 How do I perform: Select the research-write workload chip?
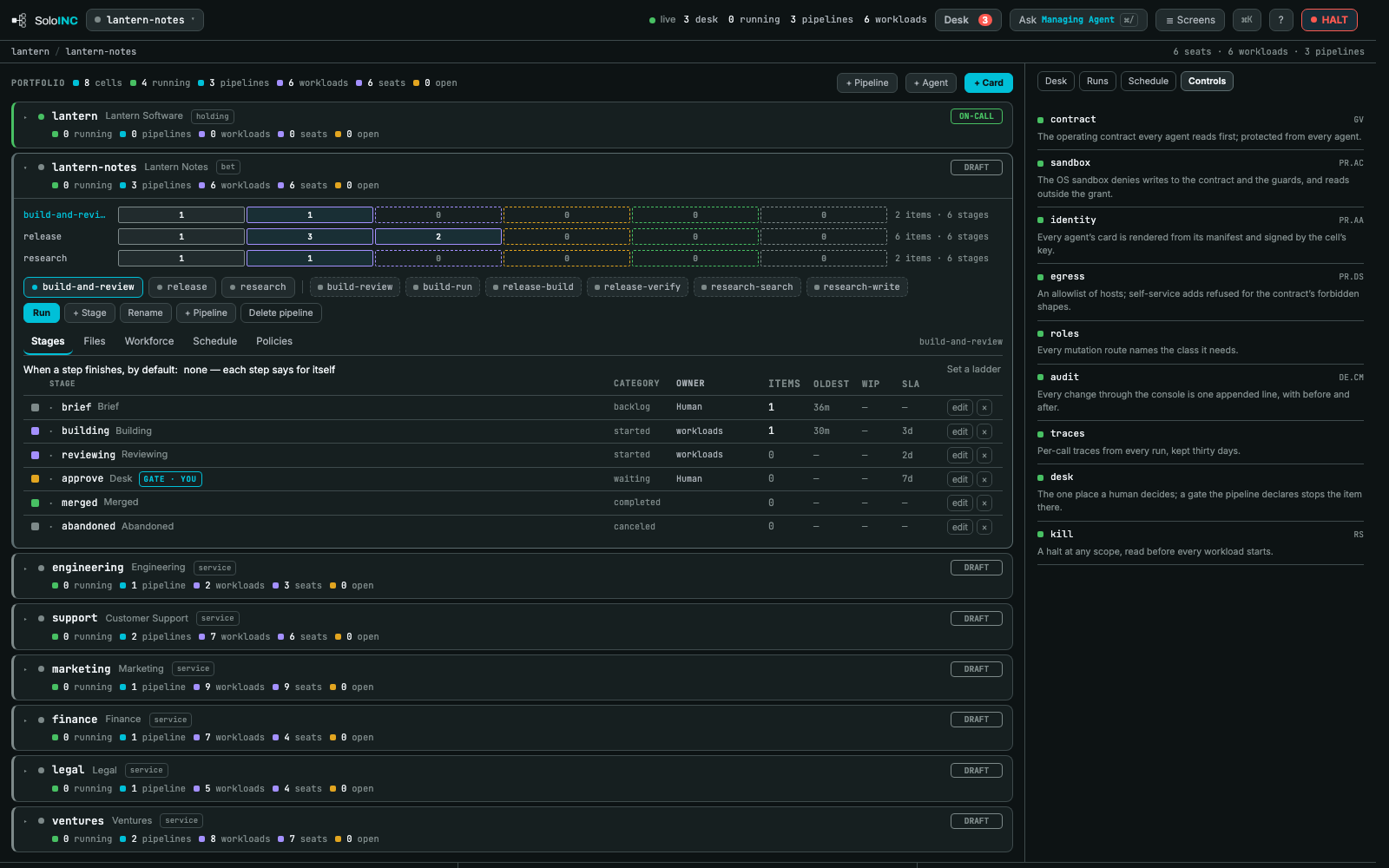(x=857, y=287)
